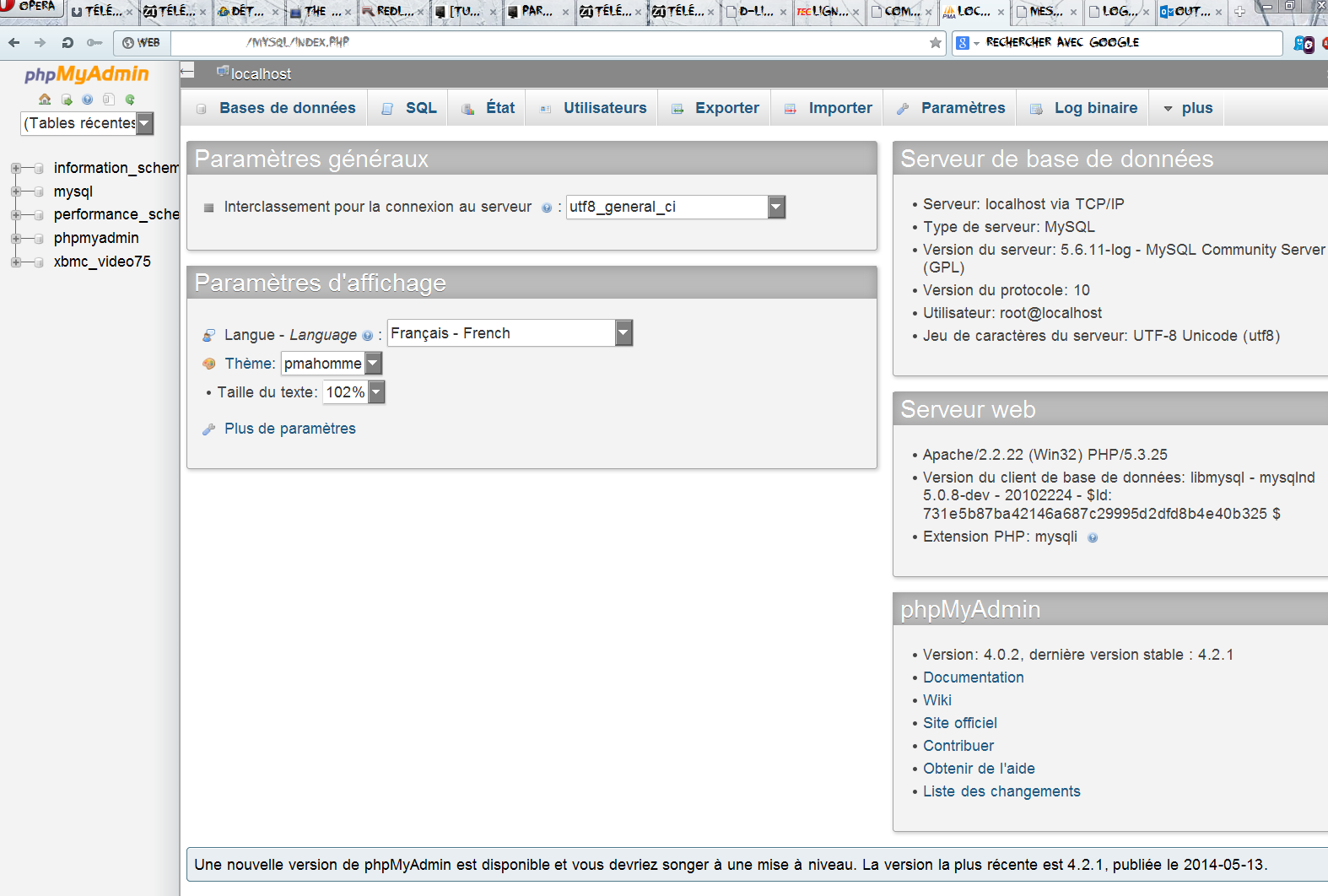The image size is (1328, 896).
Task: Reload the page in Opera
Action: click(x=67, y=42)
